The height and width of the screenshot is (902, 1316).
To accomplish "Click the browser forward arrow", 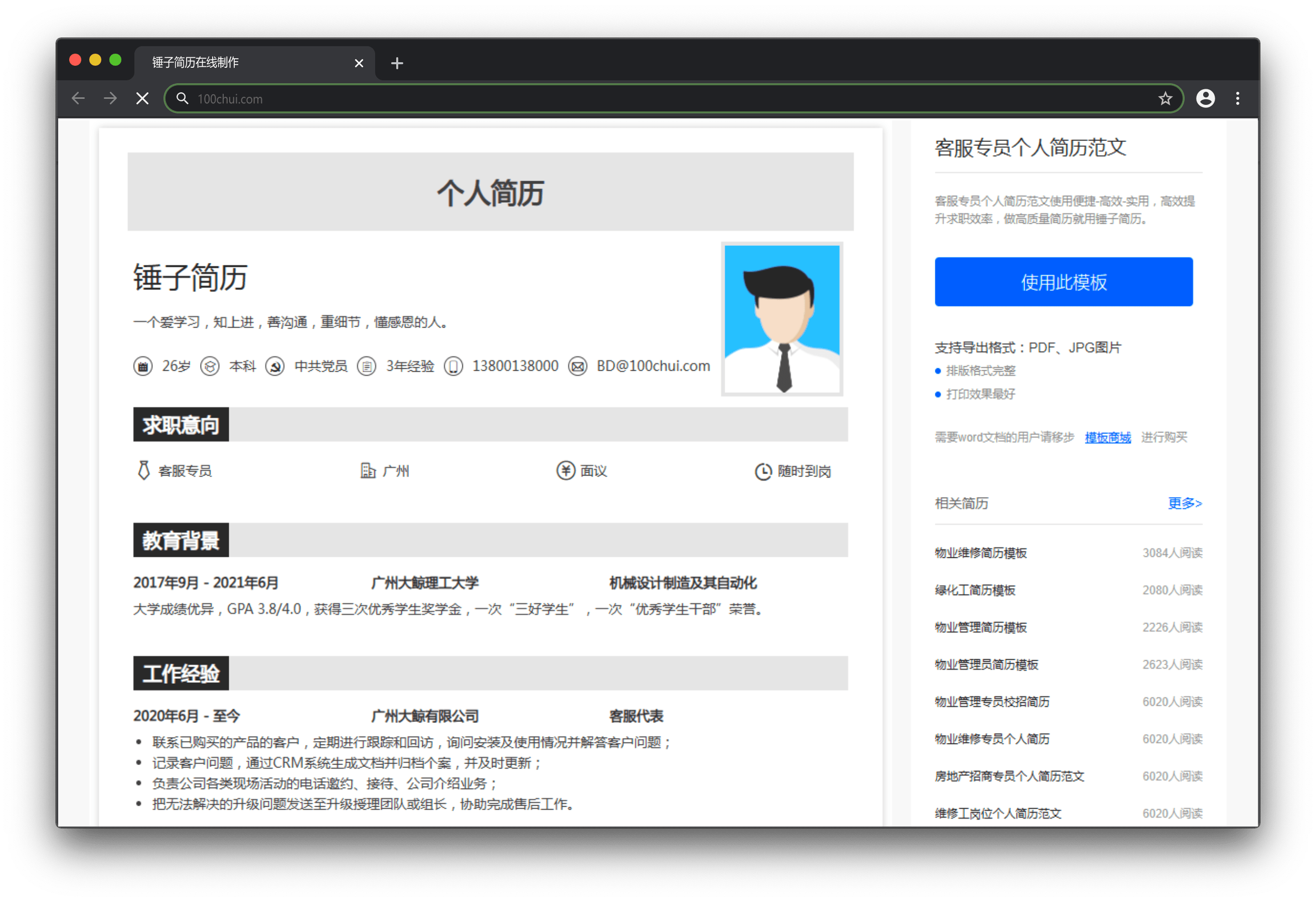I will tap(110, 99).
